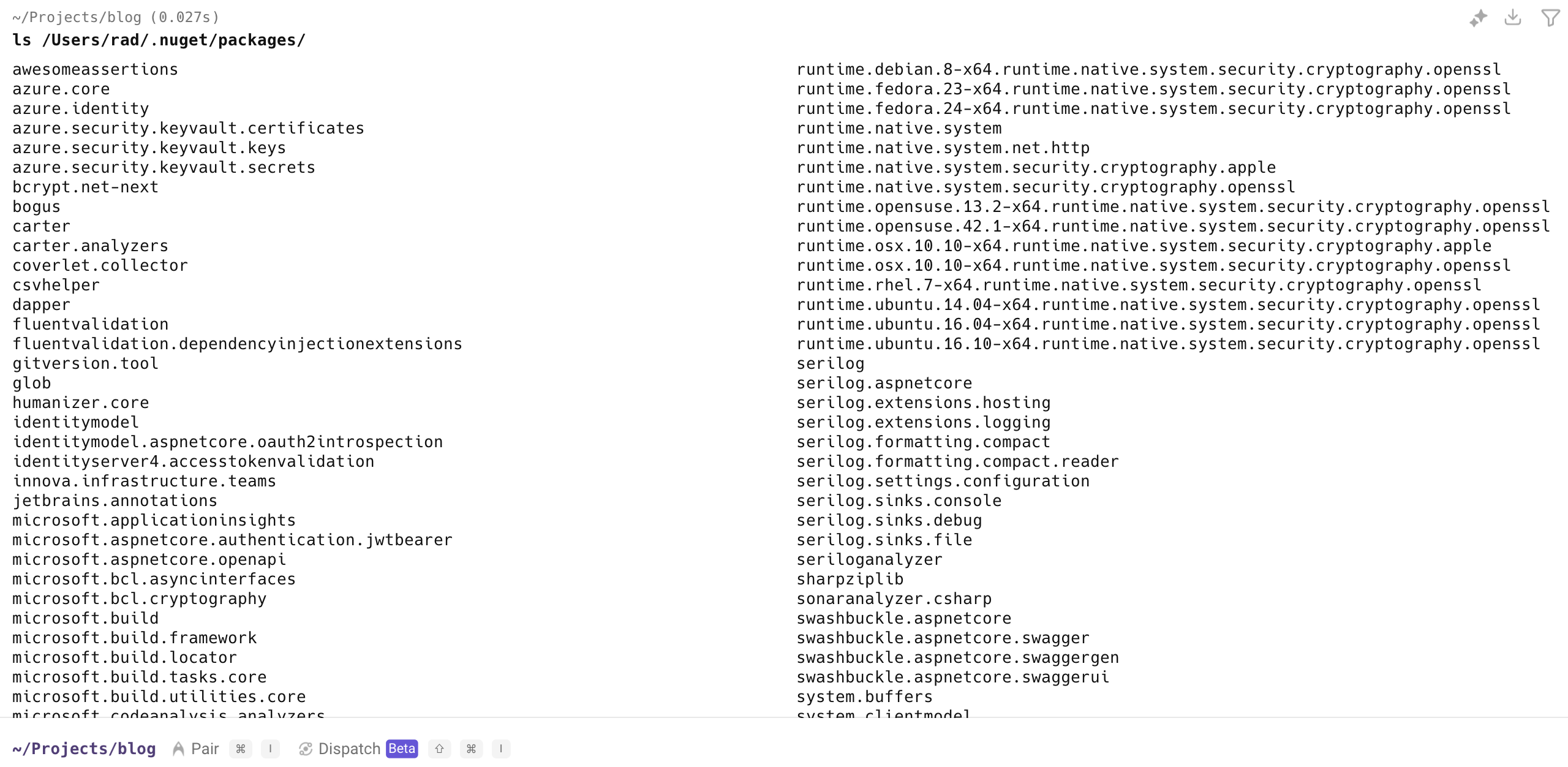1568x767 pixels.
Task: Click the sharpziplib entry
Action: pos(850,580)
